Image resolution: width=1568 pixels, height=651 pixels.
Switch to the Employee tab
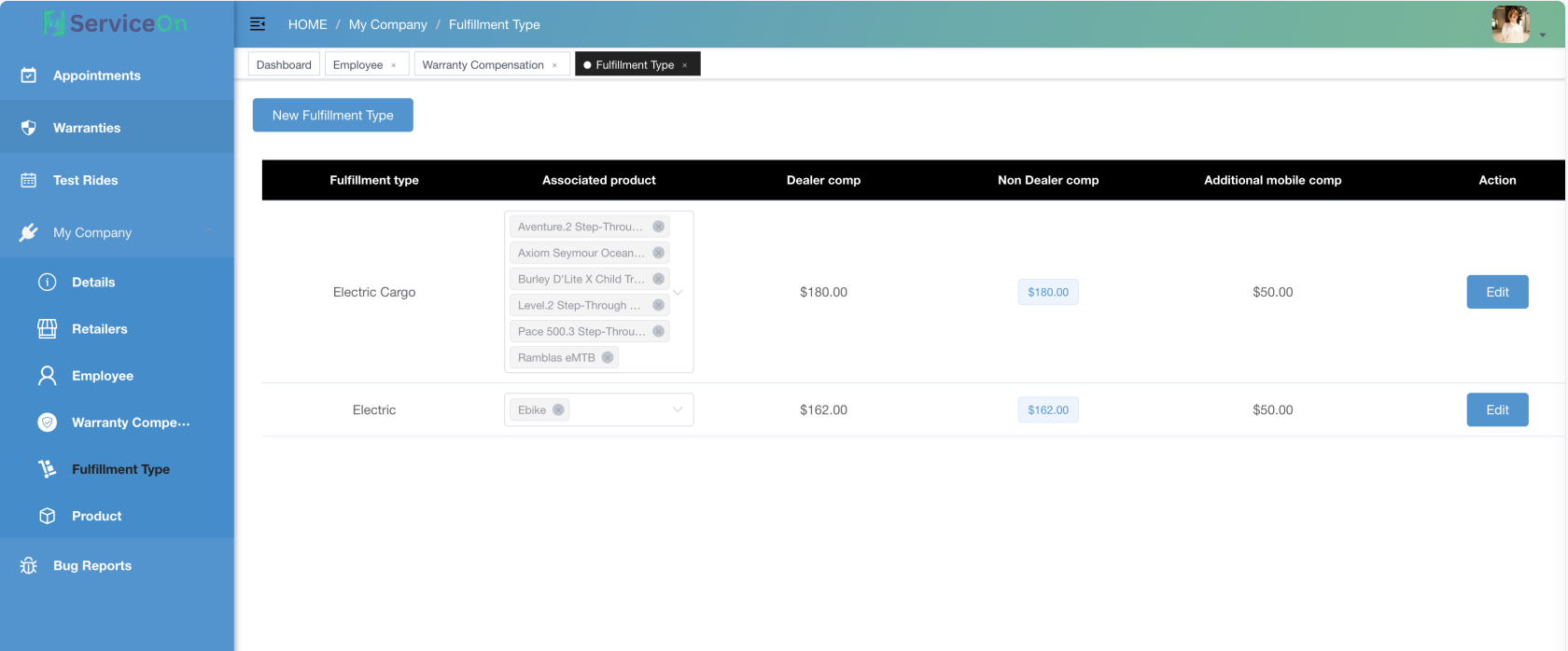(357, 64)
